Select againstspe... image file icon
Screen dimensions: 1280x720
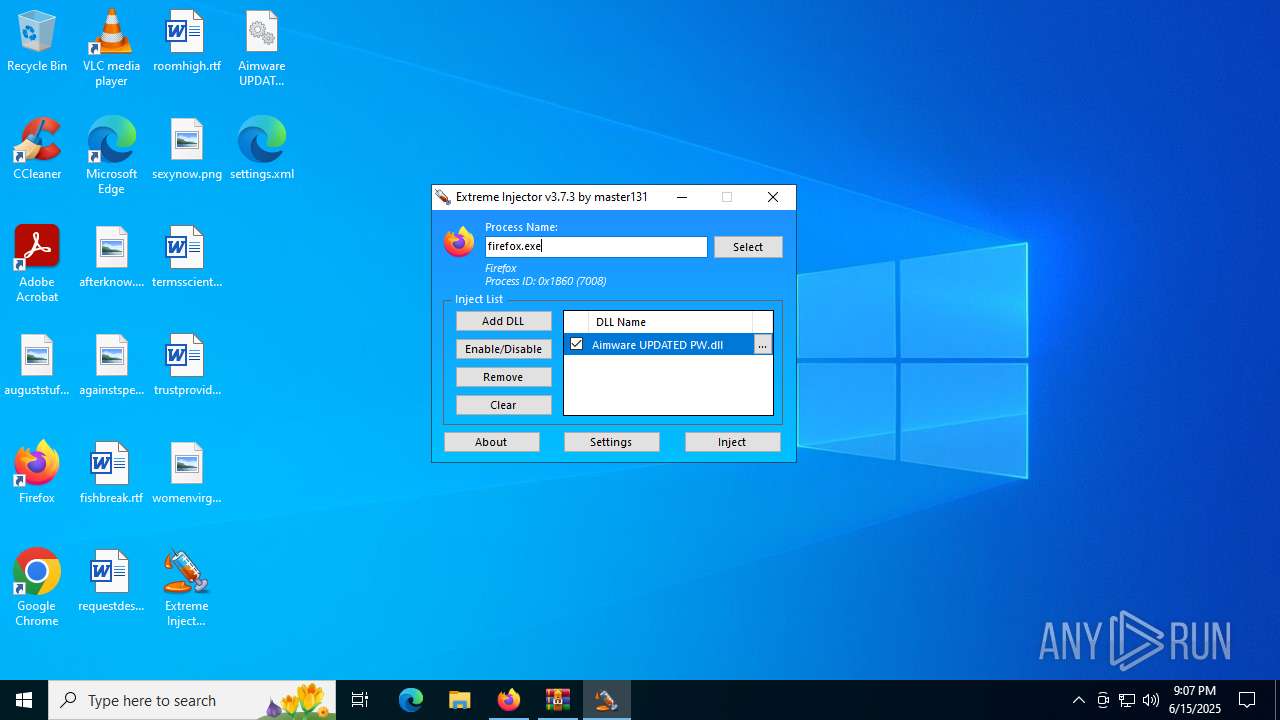[x=111, y=365]
